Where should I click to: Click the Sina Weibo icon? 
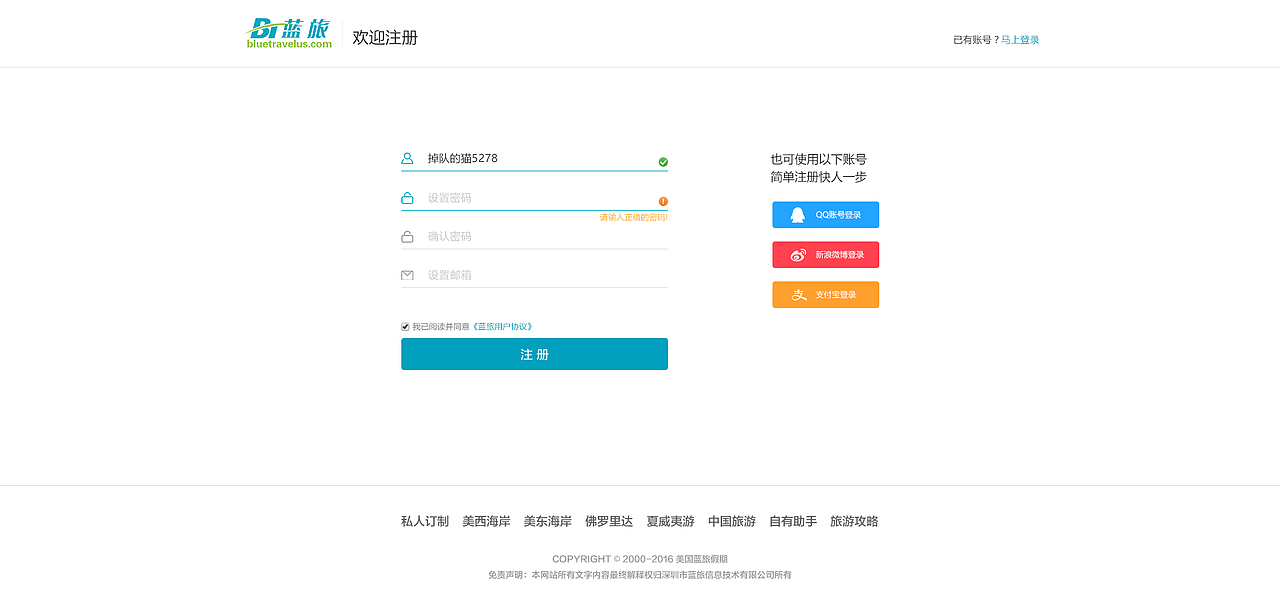[798, 255]
